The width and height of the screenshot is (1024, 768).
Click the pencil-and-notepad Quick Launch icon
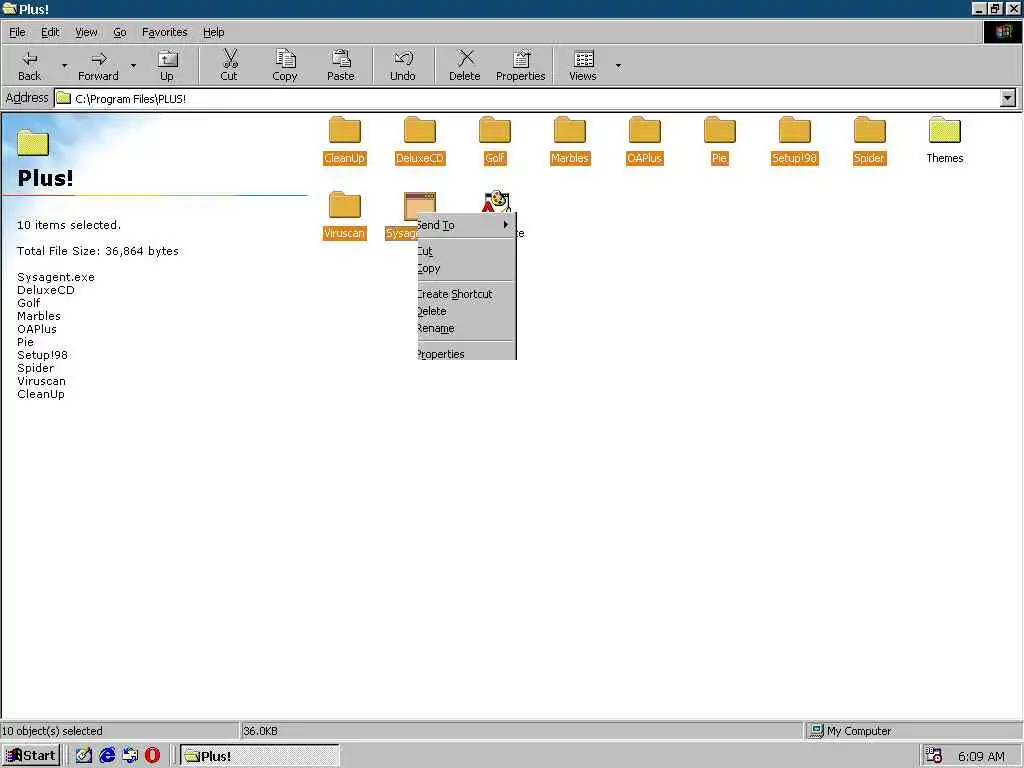point(84,756)
